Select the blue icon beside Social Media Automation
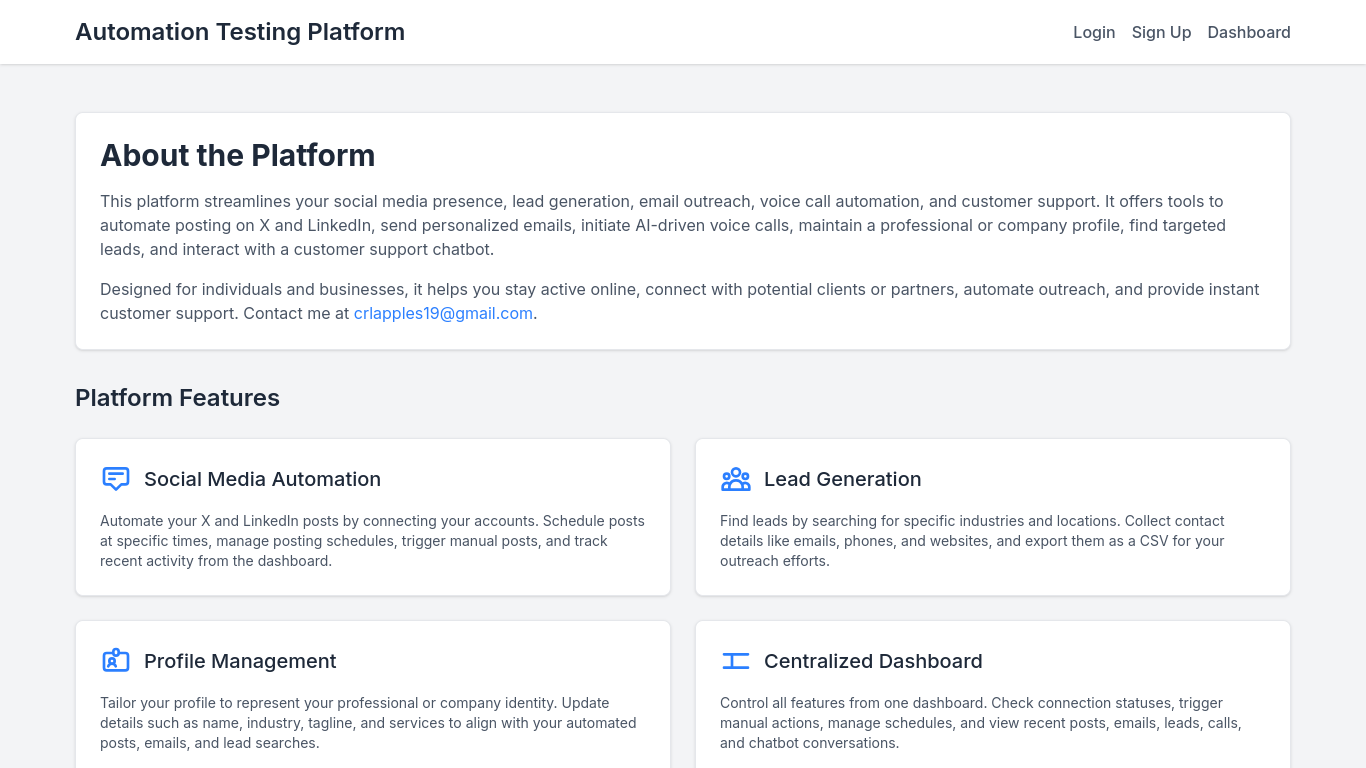This screenshot has height=768, width=1366. tap(116, 479)
